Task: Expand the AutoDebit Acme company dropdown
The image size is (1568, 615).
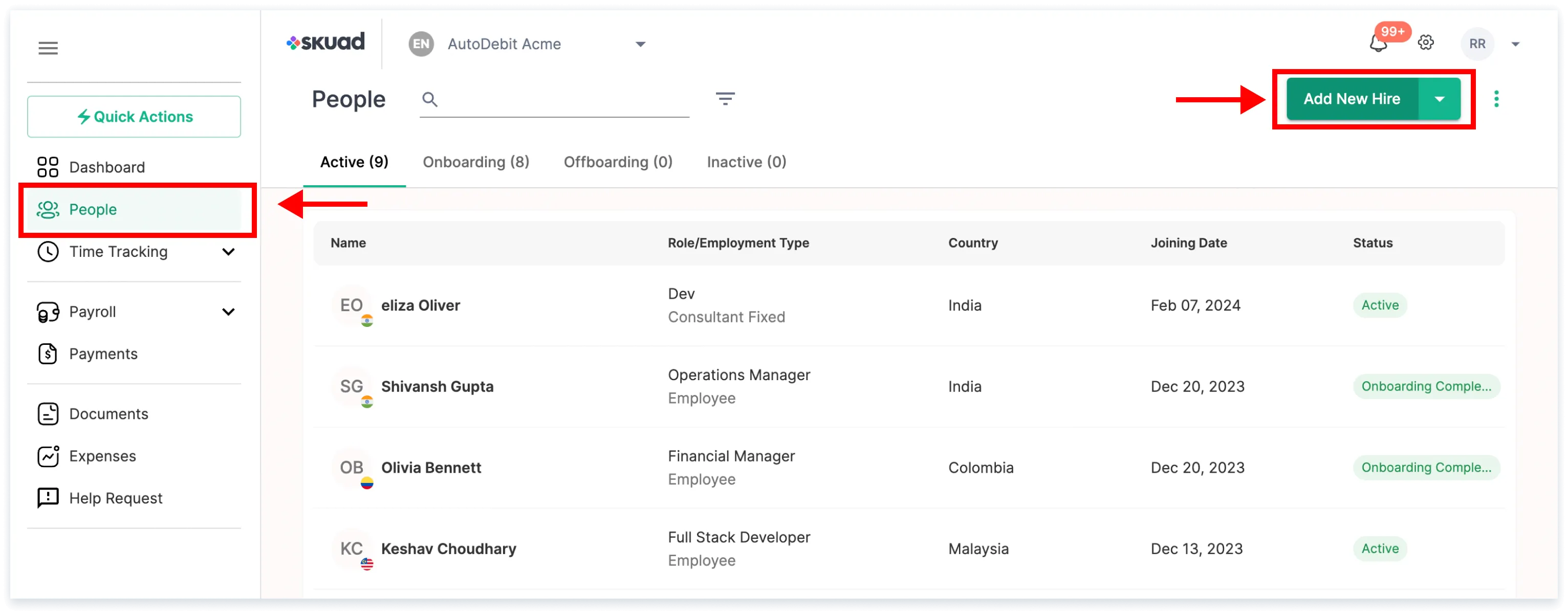Action: pyautogui.click(x=640, y=45)
